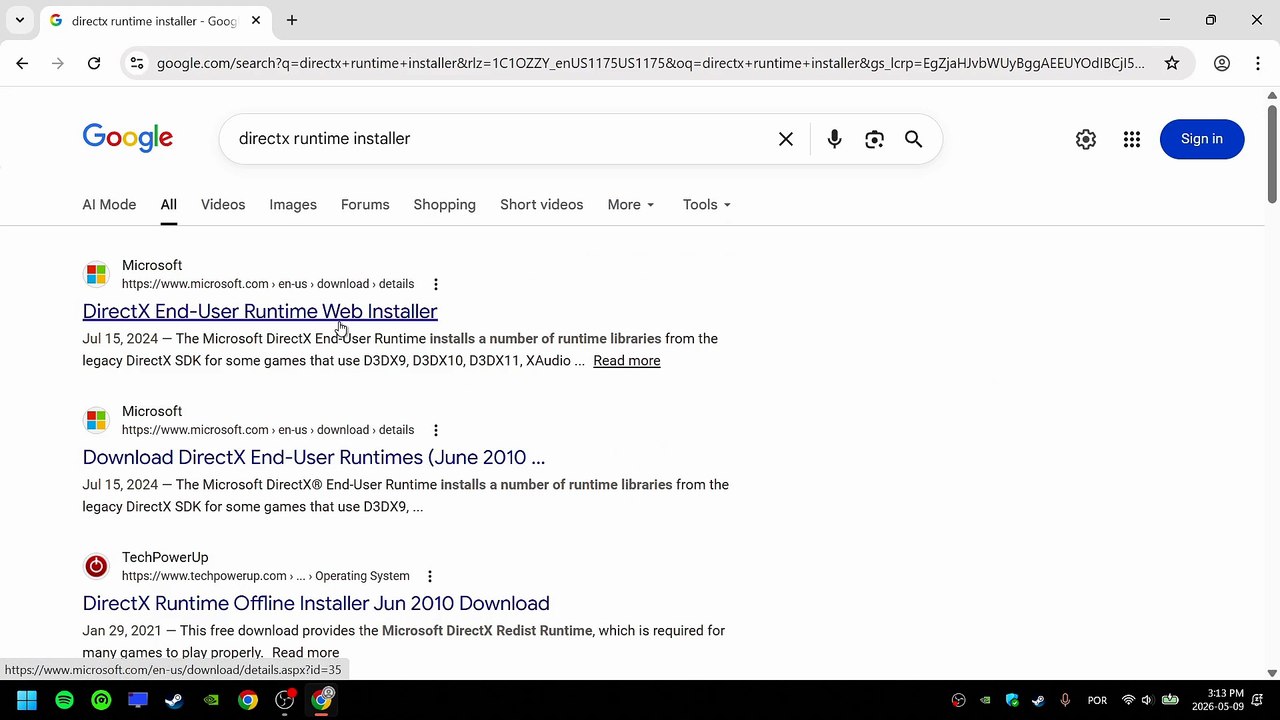Open the Forums results tab
1280x720 pixels.
[x=365, y=205]
